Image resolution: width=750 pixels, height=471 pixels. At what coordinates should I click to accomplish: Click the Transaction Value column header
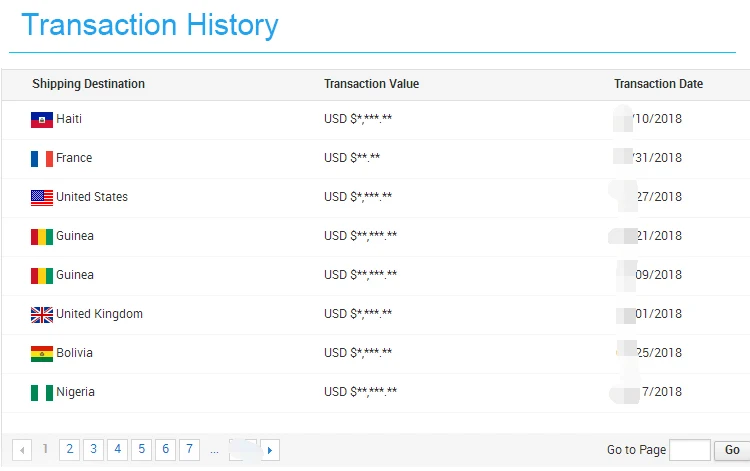tap(371, 84)
